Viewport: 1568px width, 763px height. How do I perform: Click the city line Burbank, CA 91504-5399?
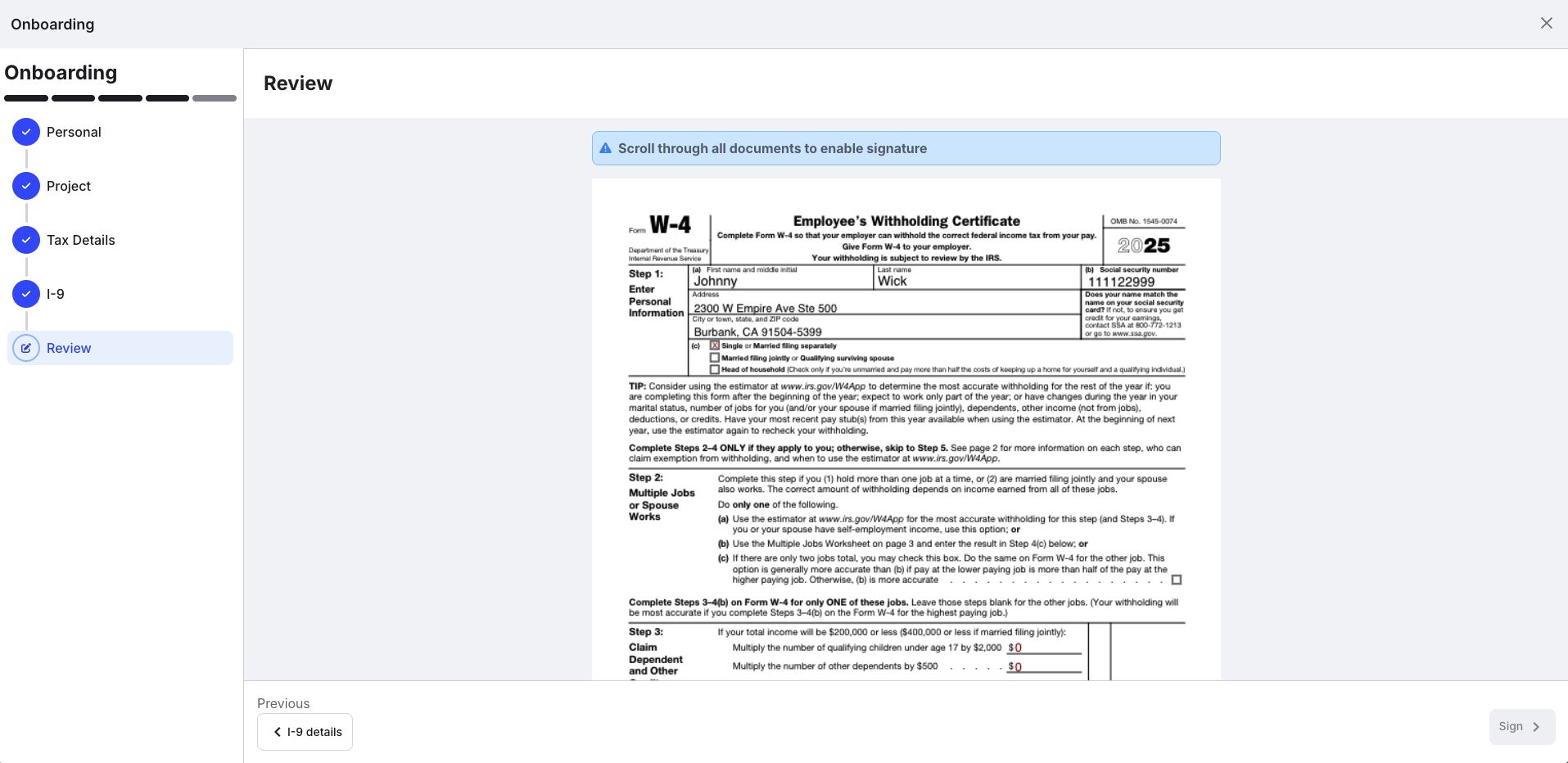click(757, 332)
